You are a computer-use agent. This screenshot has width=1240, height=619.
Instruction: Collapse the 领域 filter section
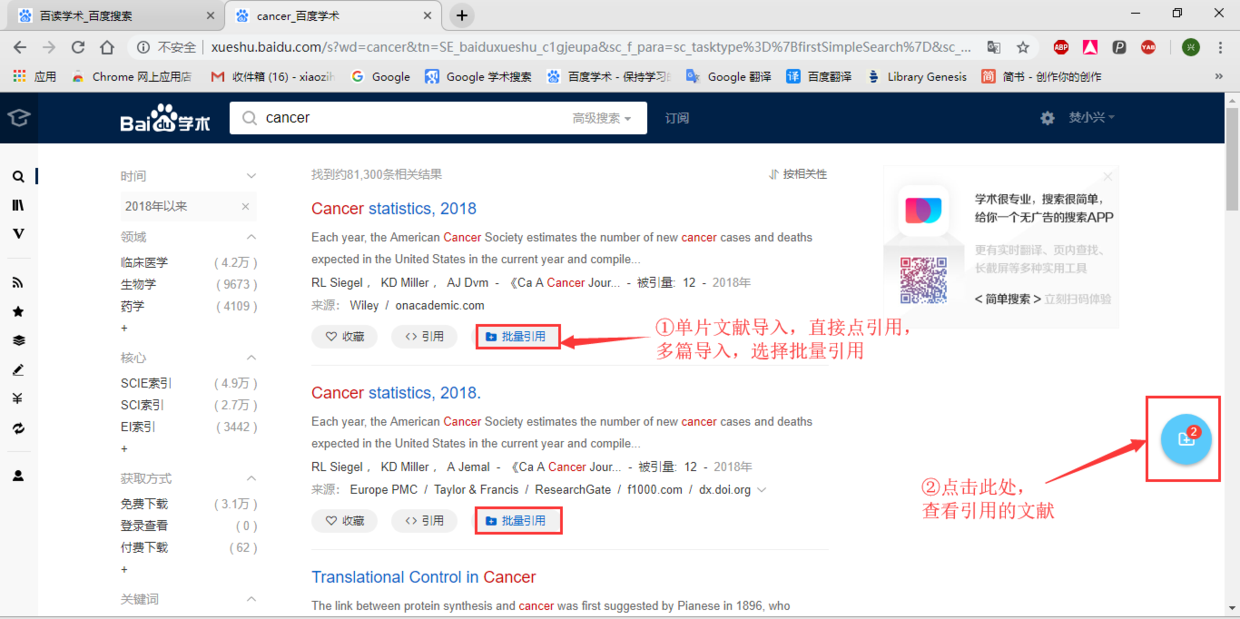pyautogui.click(x=251, y=237)
